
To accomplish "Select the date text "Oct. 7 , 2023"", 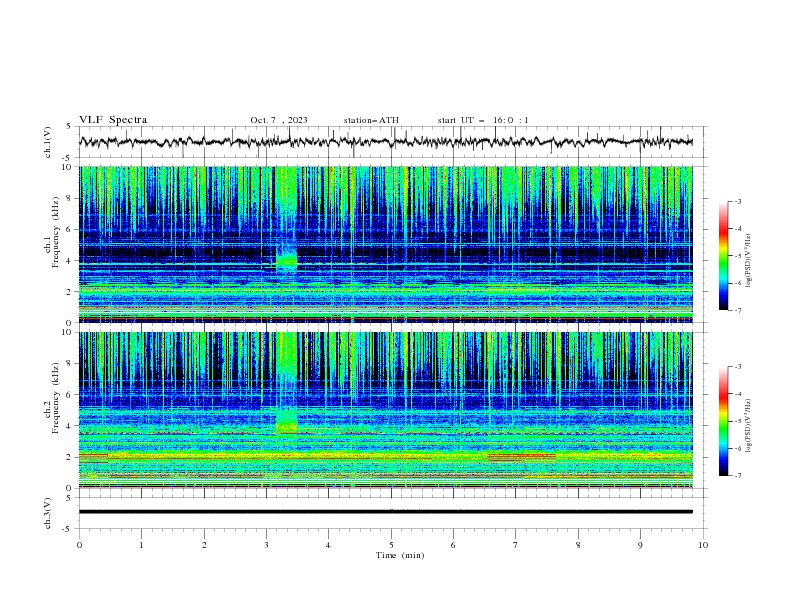I will (279, 120).
